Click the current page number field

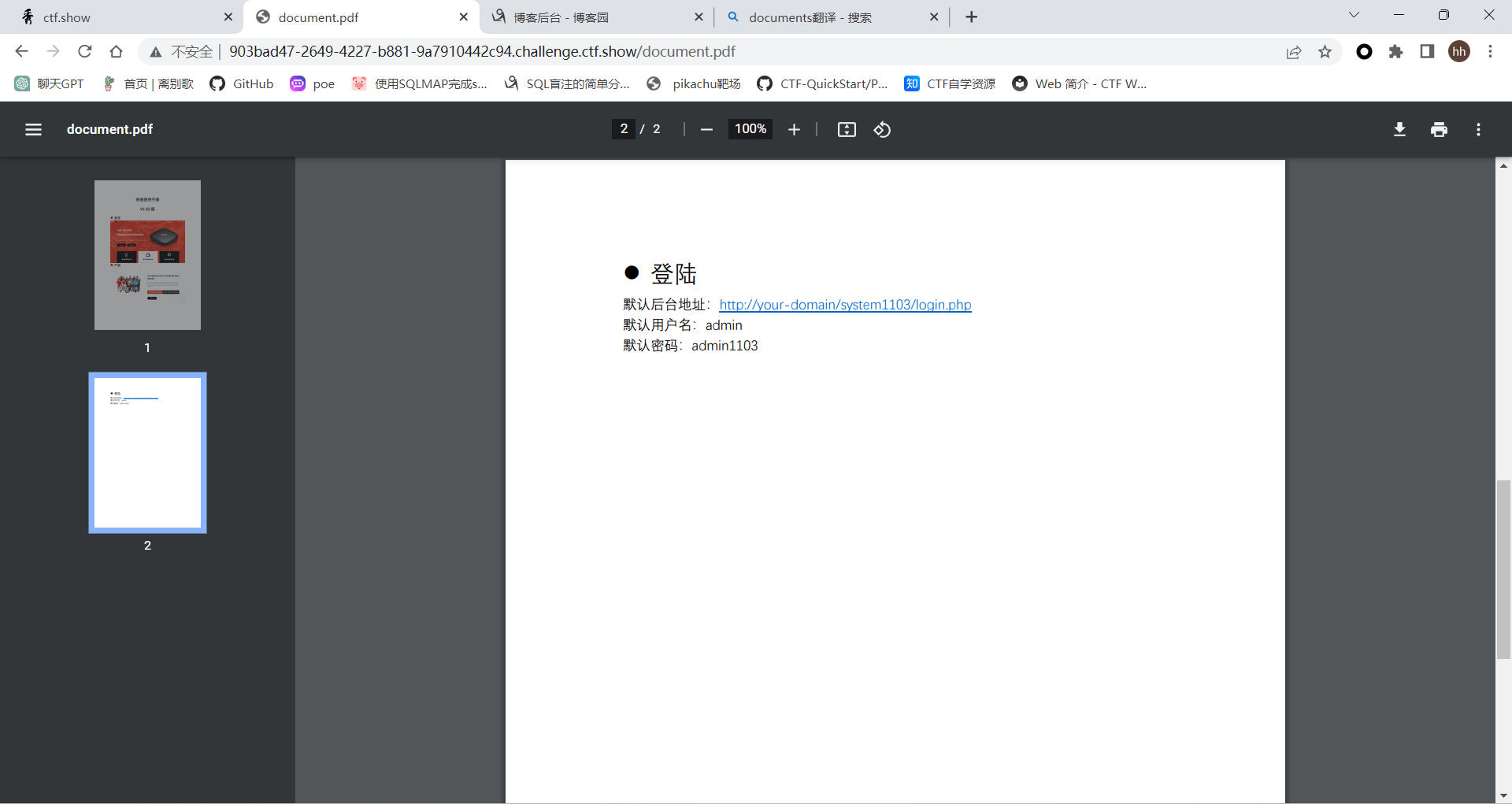coord(624,129)
